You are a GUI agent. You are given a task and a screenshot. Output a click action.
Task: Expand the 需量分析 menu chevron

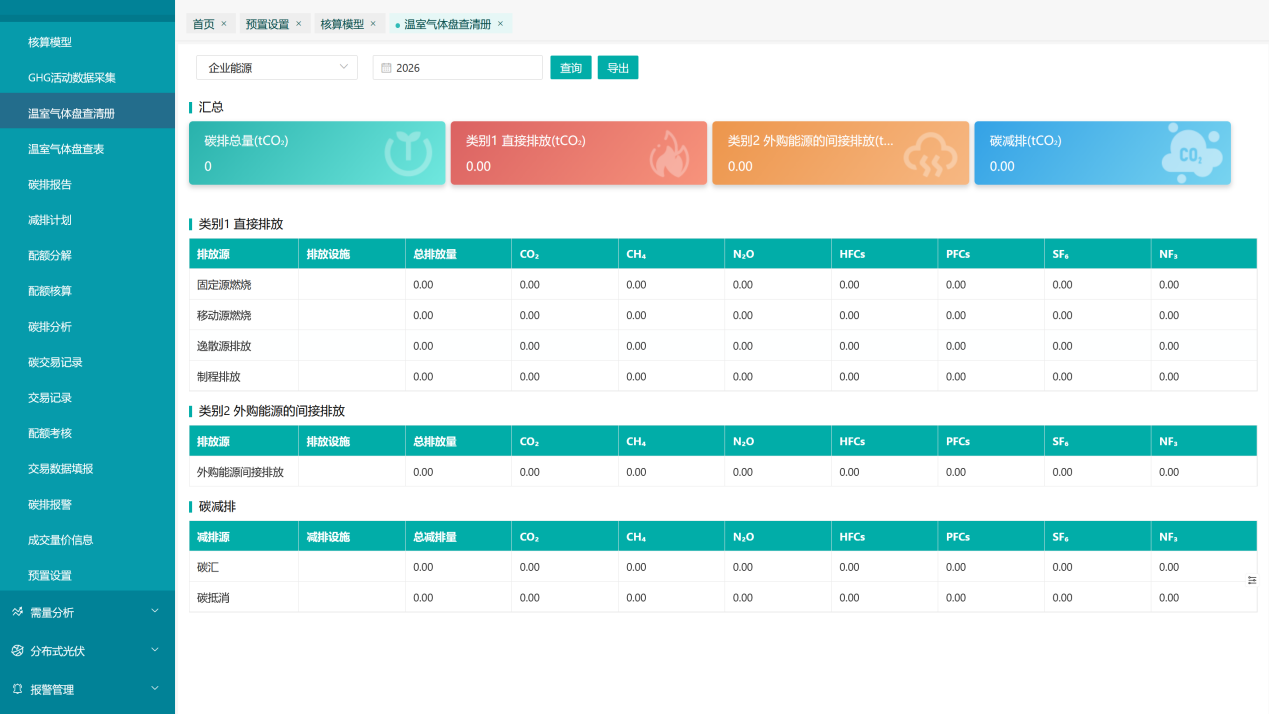click(155, 611)
